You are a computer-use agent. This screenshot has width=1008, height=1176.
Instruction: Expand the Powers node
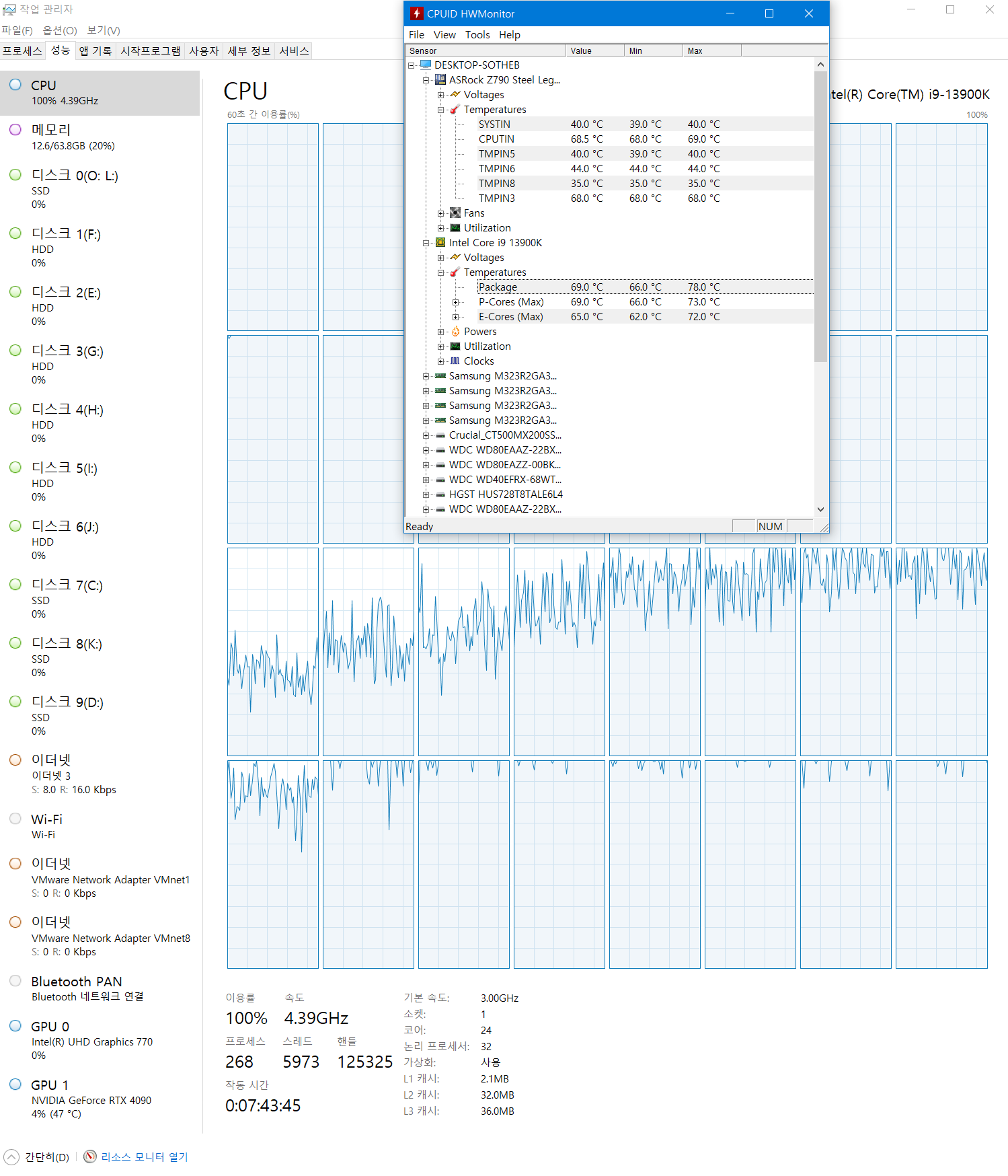pyautogui.click(x=440, y=332)
